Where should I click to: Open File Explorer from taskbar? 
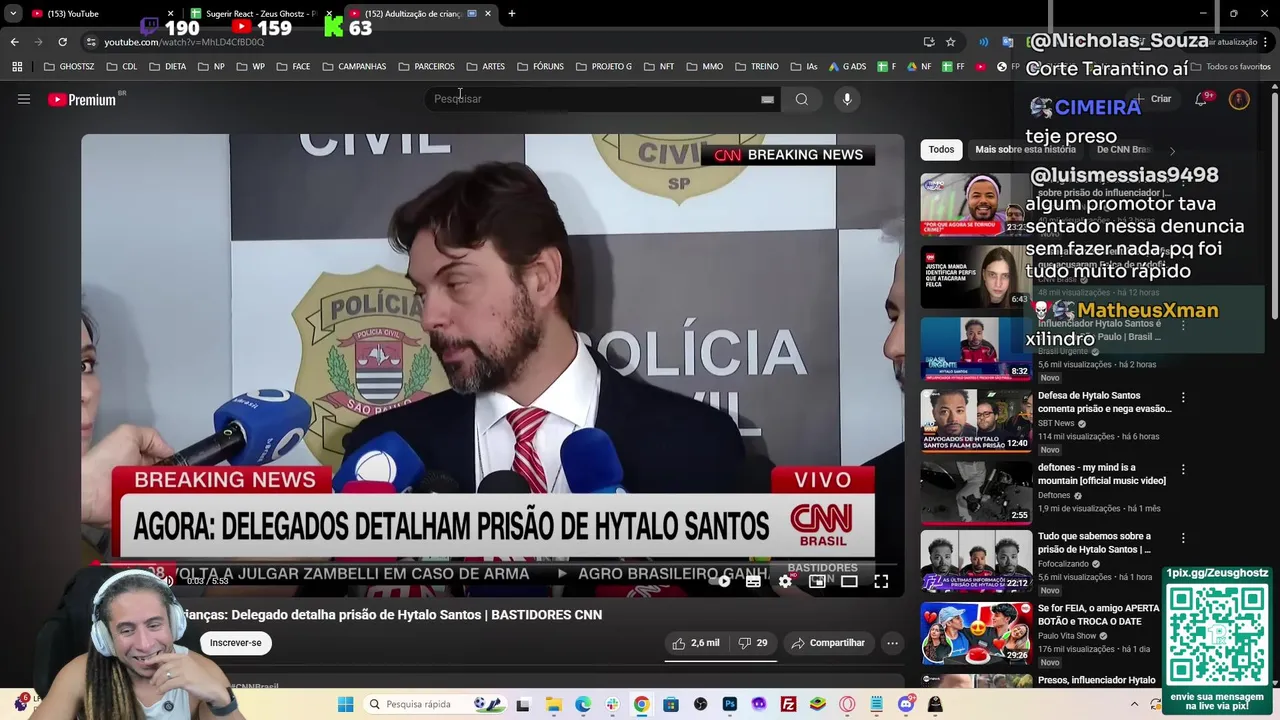click(554, 704)
